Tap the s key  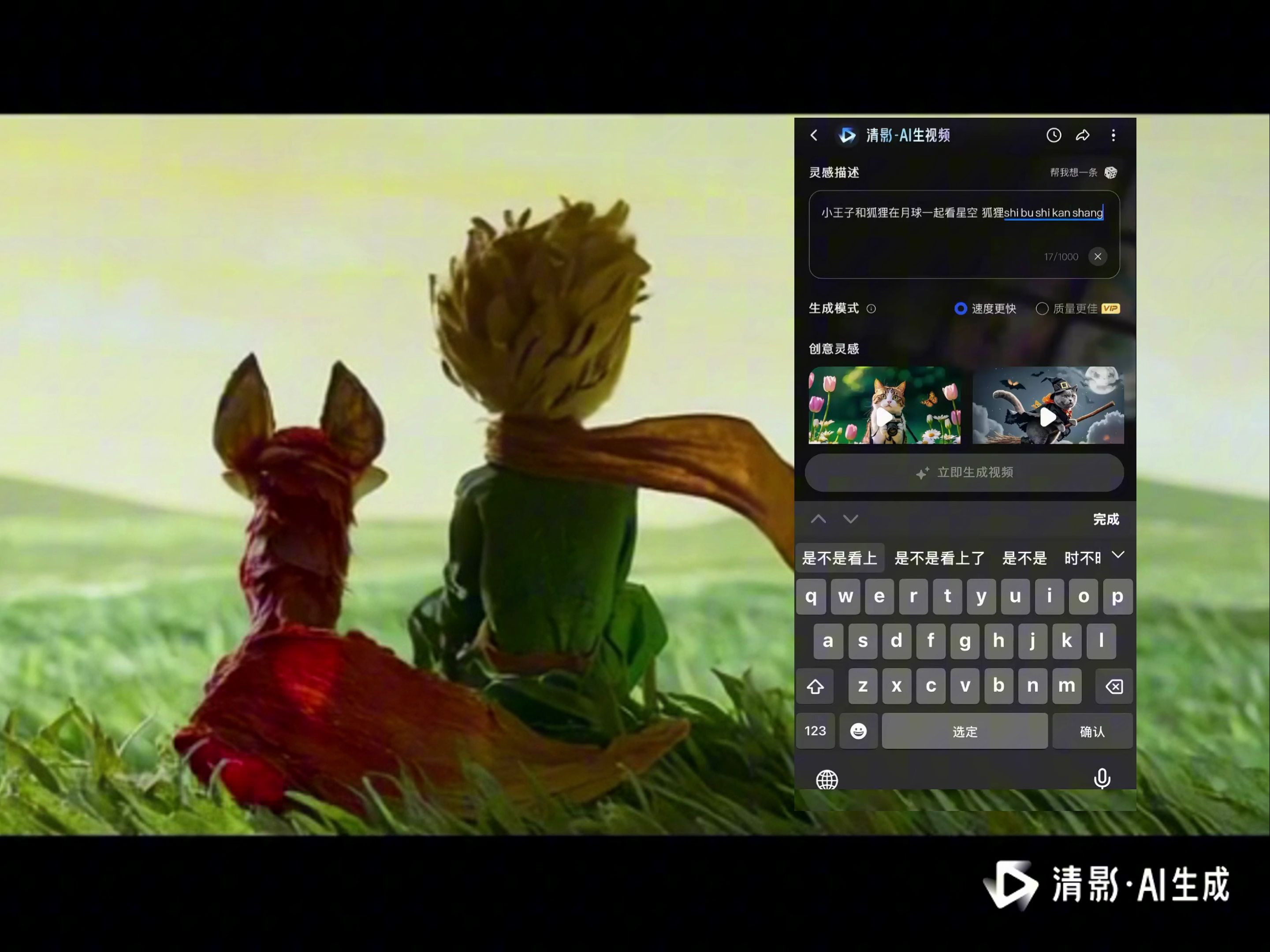[x=862, y=641]
